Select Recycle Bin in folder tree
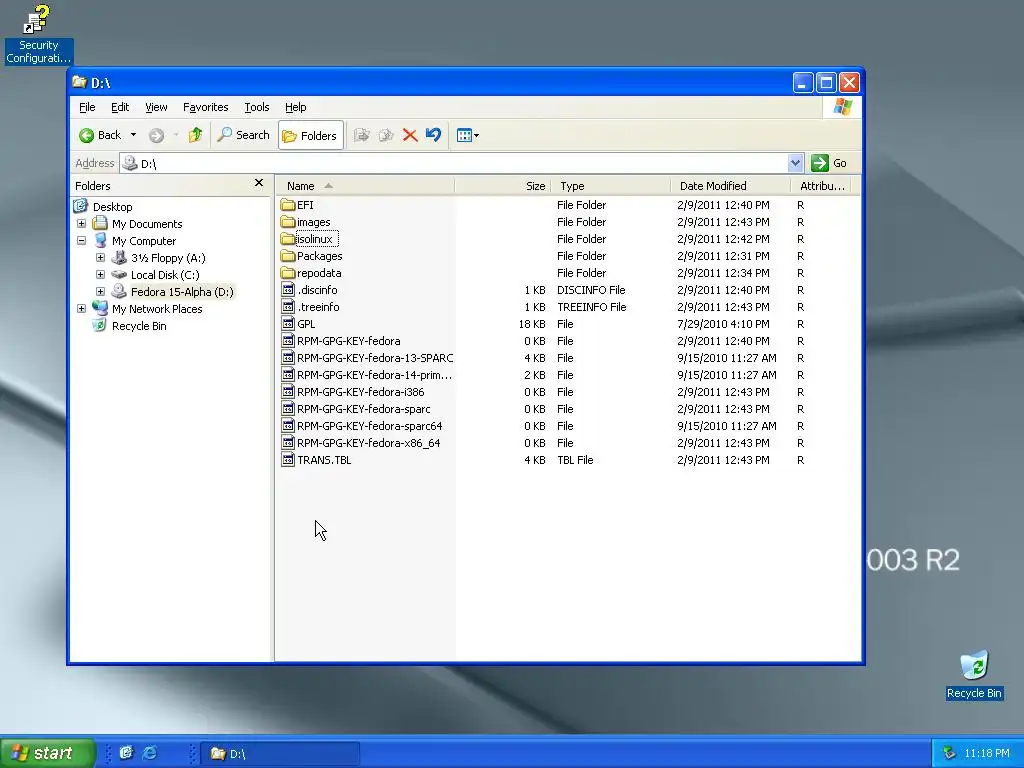Viewport: 1024px width, 768px height. pos(139,326)
